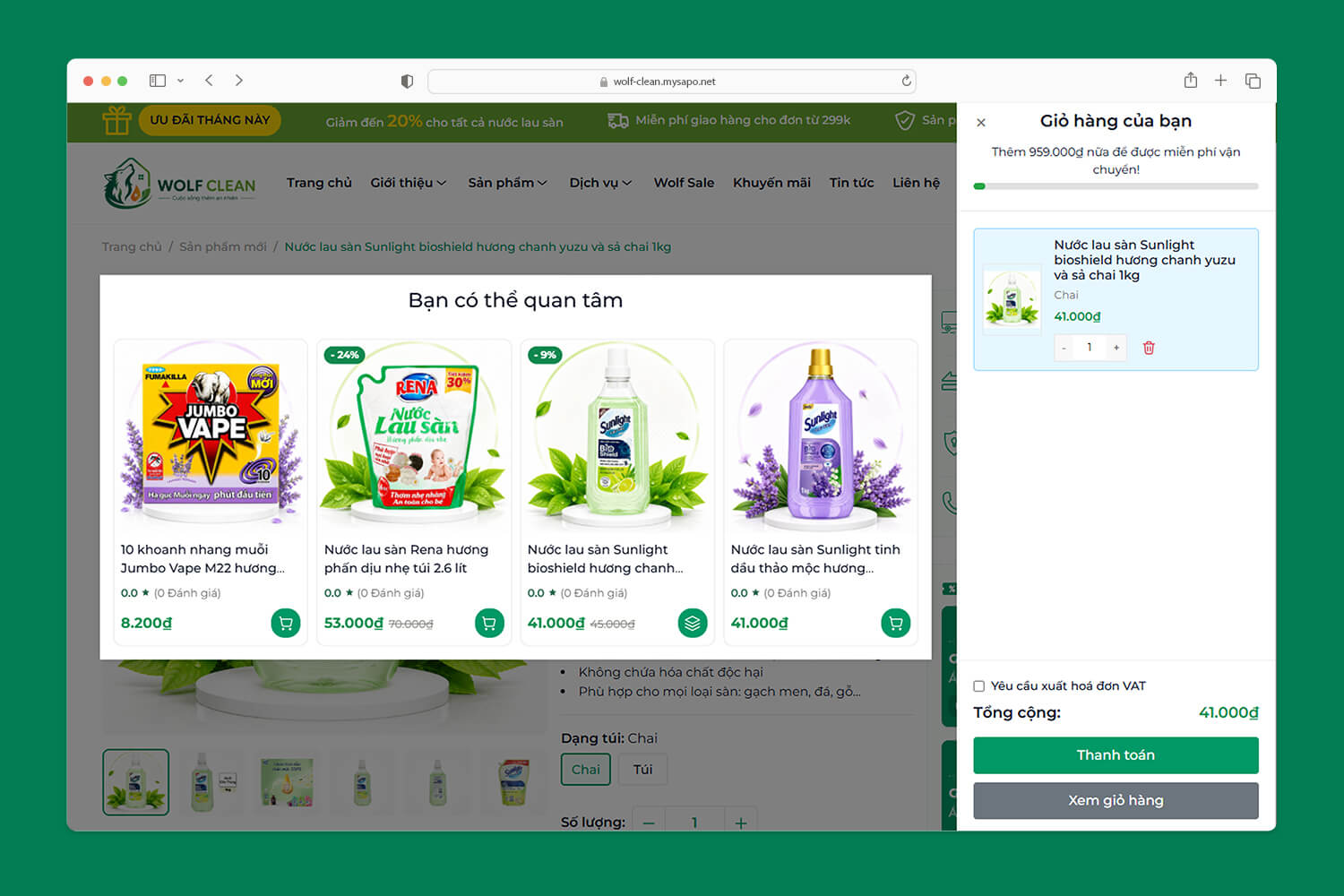The image size is (1344, 896).
Task: Open the Jumbo Vape M22 product title
Action: [x=202, y=559]
